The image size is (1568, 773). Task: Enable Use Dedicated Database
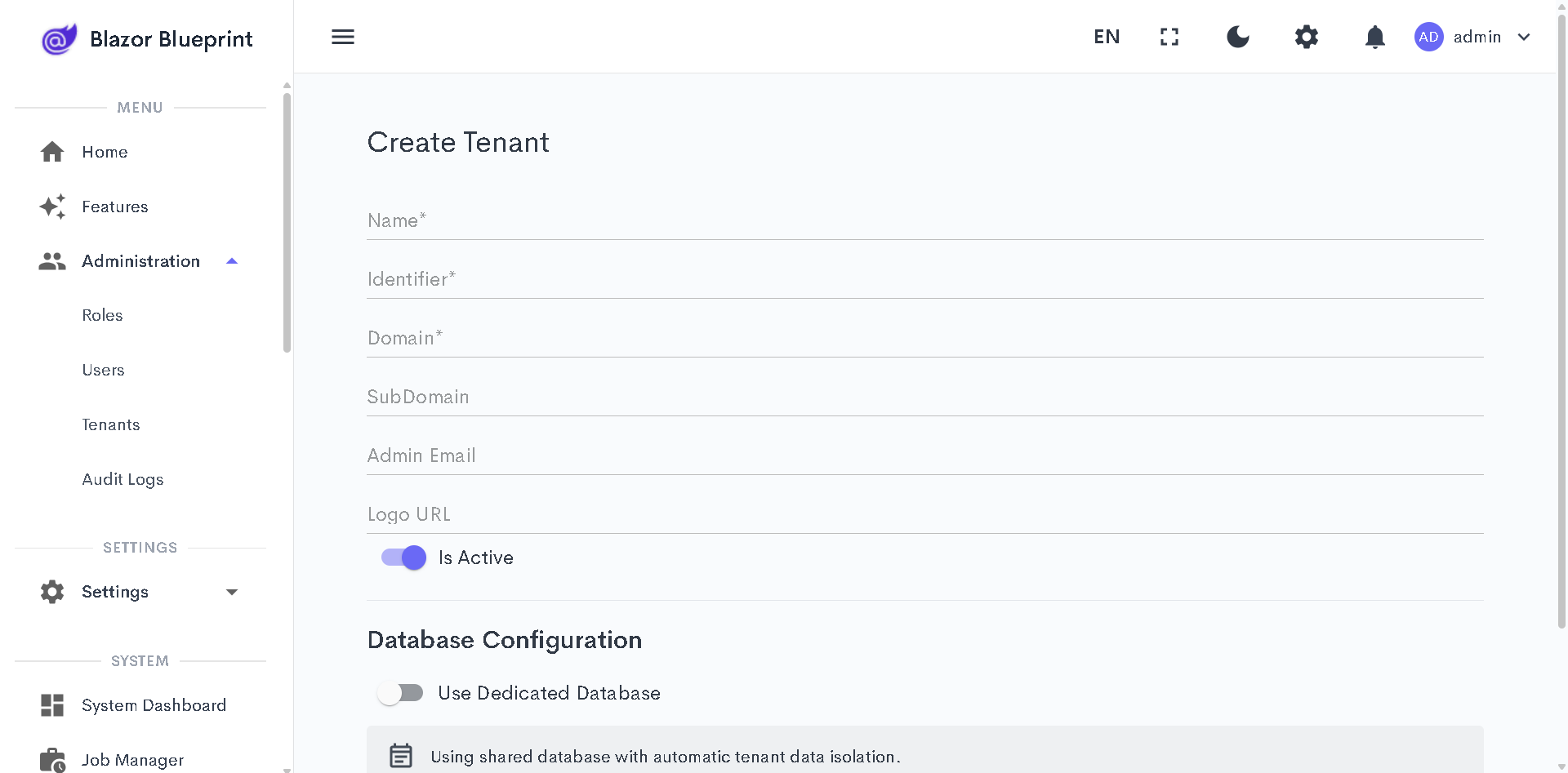[400, 692]
